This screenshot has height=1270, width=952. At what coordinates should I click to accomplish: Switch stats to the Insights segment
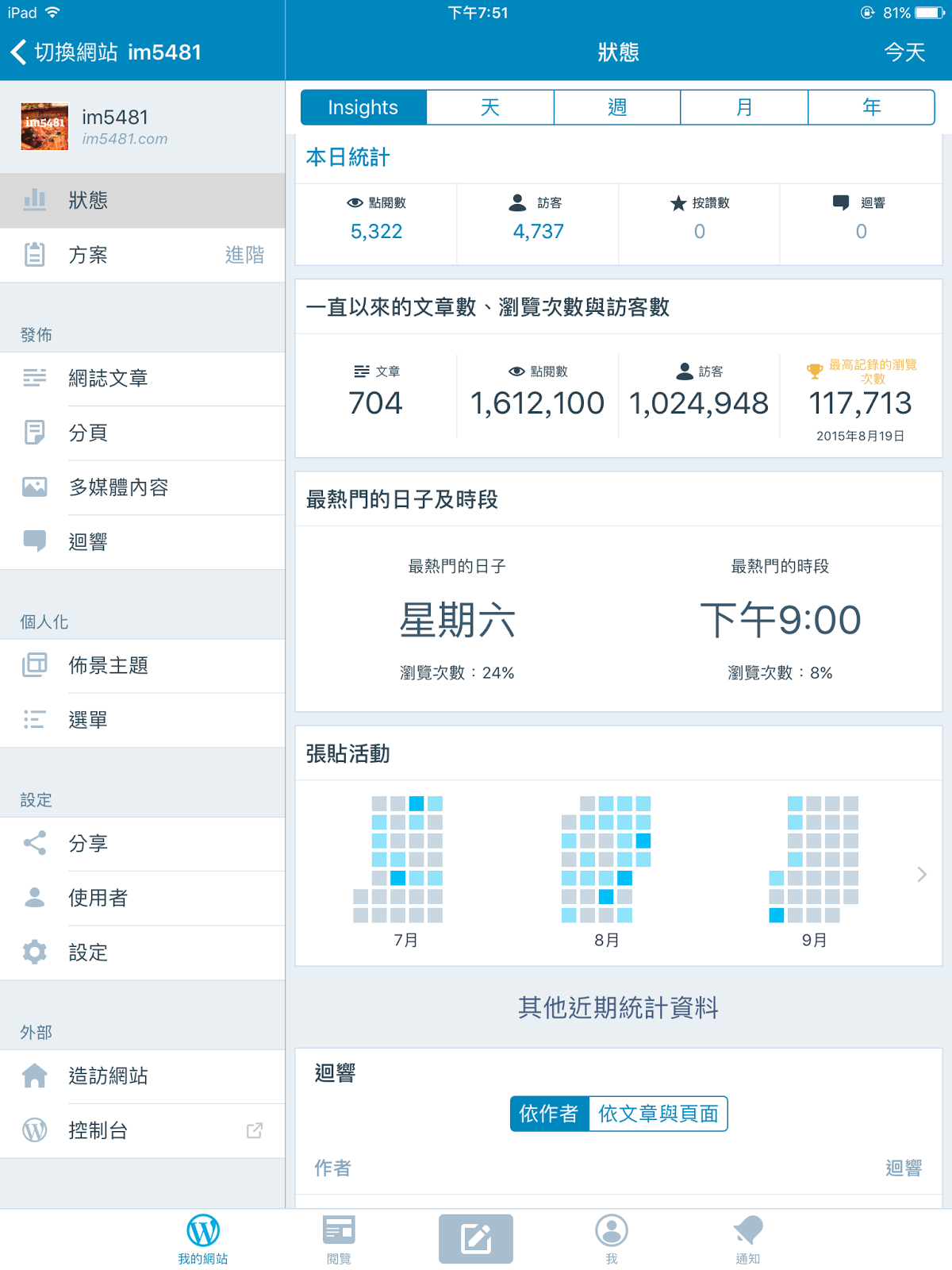[363, 107]
